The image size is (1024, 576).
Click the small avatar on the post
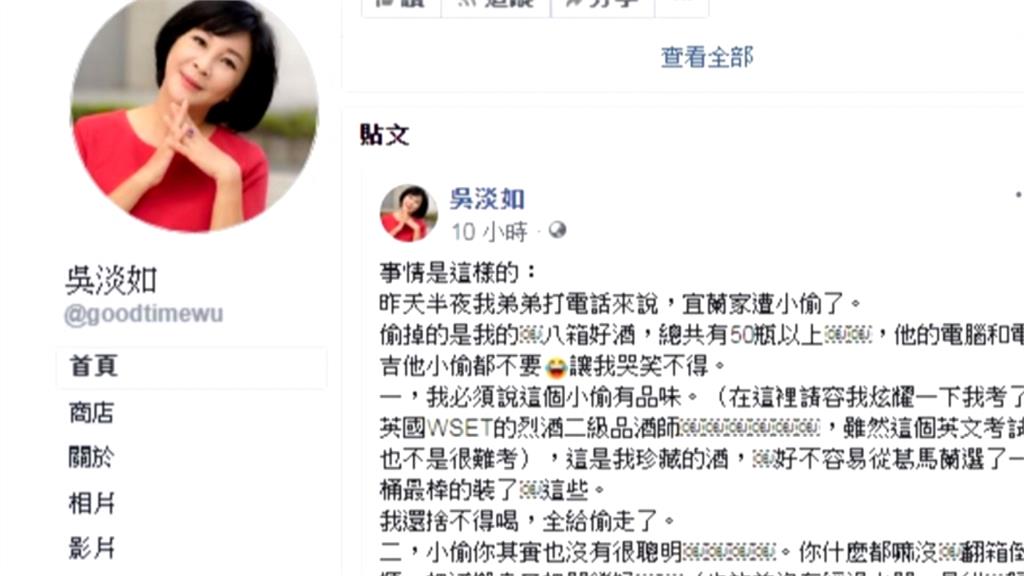pos(409,214)
